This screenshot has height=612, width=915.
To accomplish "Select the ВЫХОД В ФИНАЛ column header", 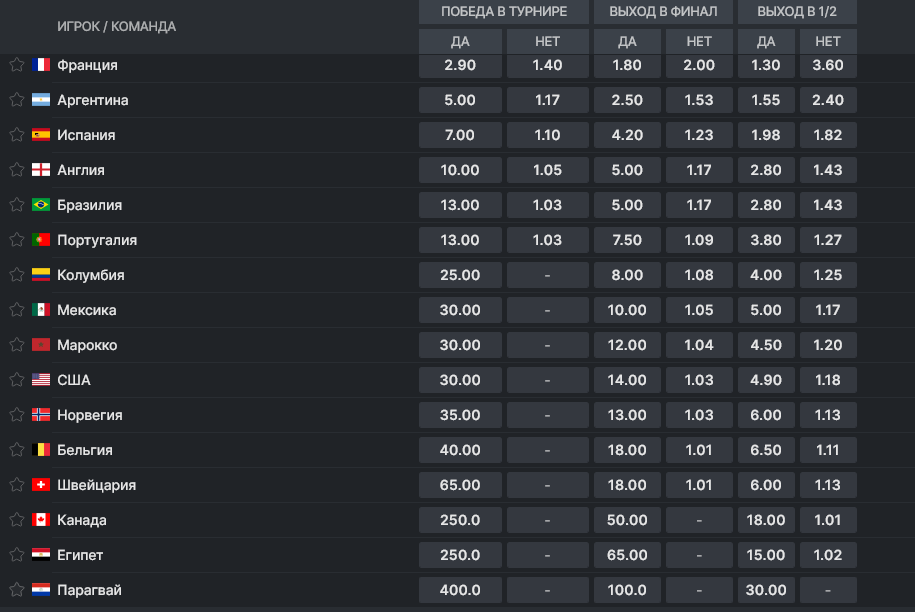I will click(x=663, y=12).
